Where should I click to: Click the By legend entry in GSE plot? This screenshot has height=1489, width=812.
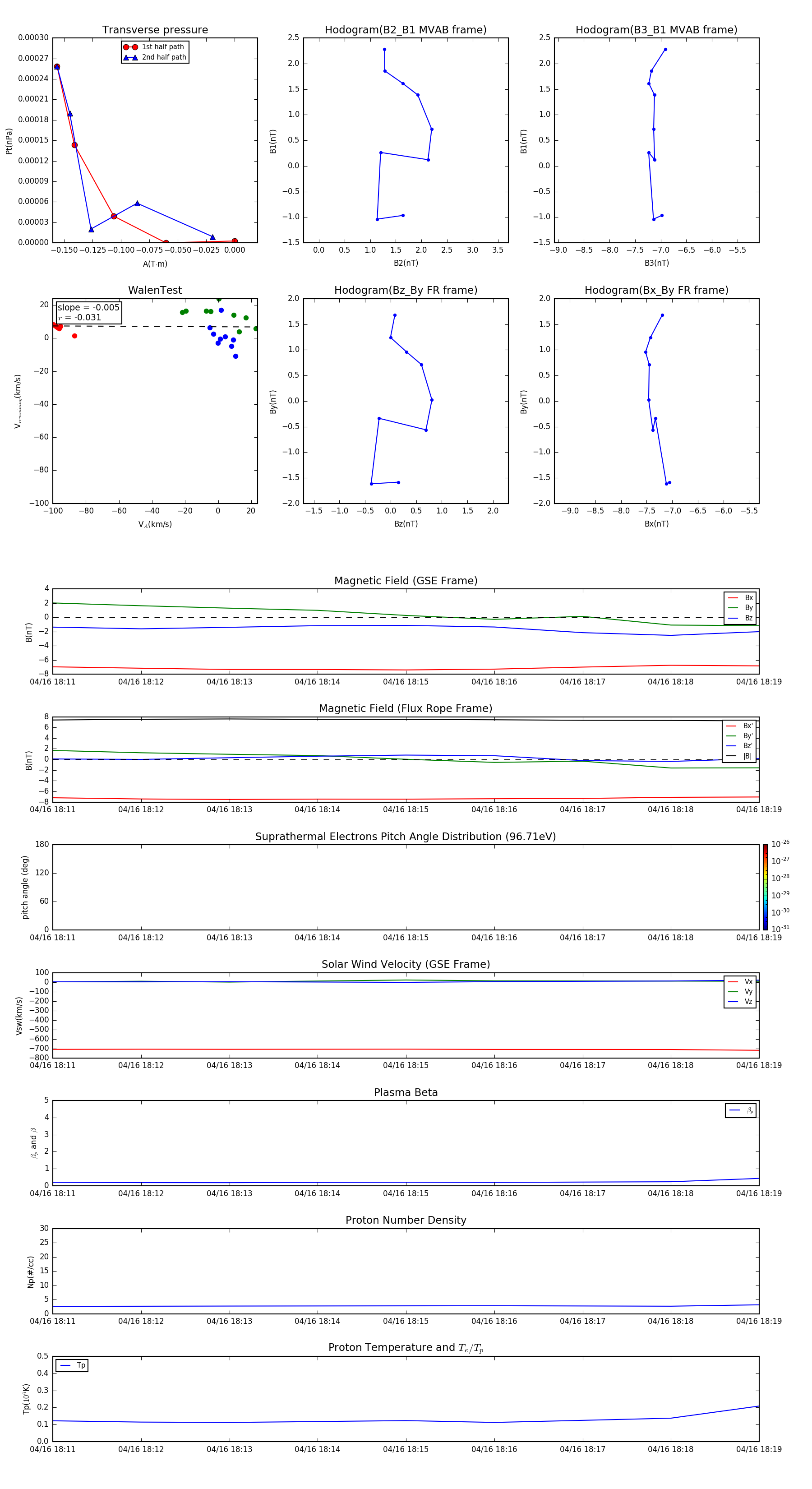click(740, 607)
